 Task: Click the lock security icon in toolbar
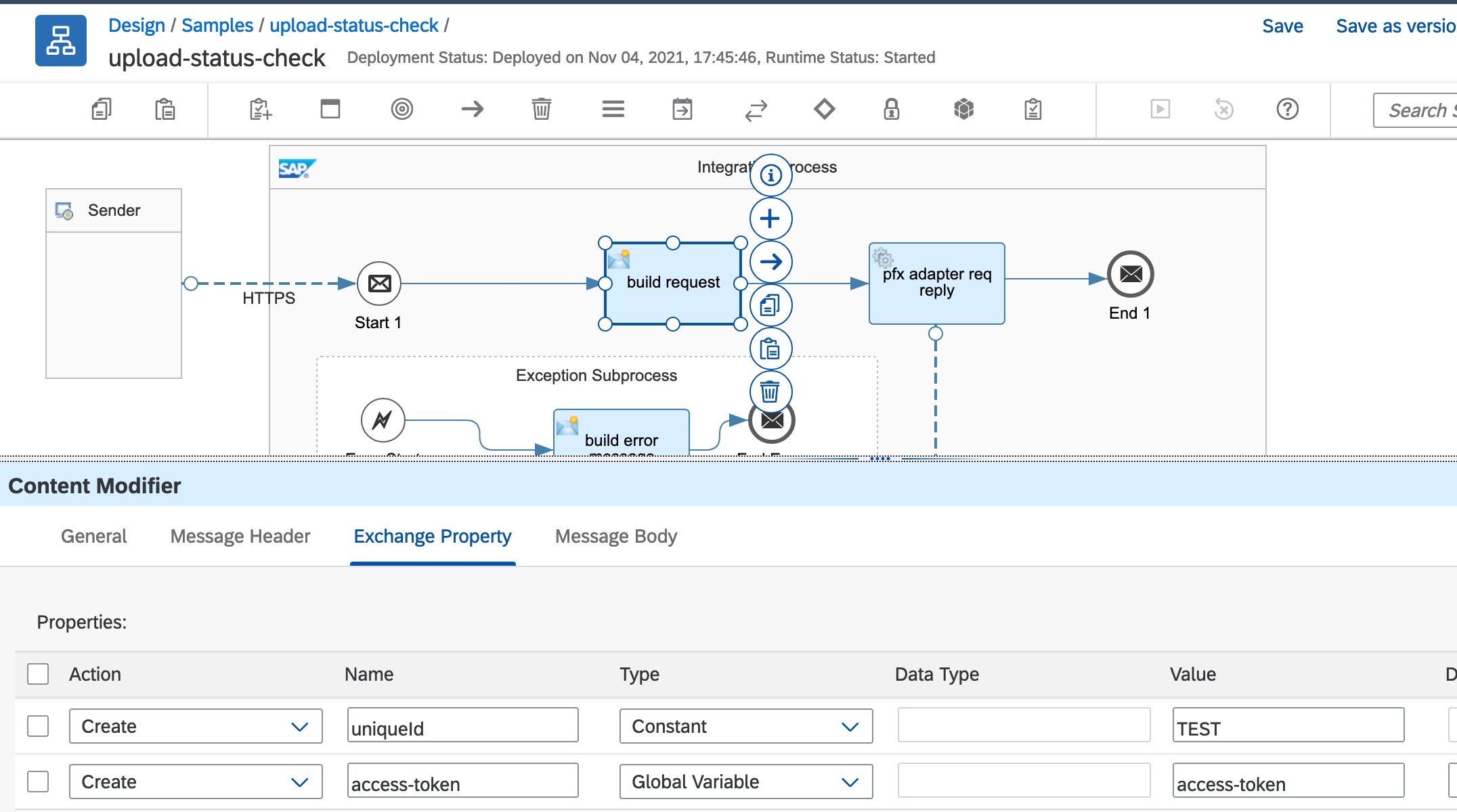[891, 109]
